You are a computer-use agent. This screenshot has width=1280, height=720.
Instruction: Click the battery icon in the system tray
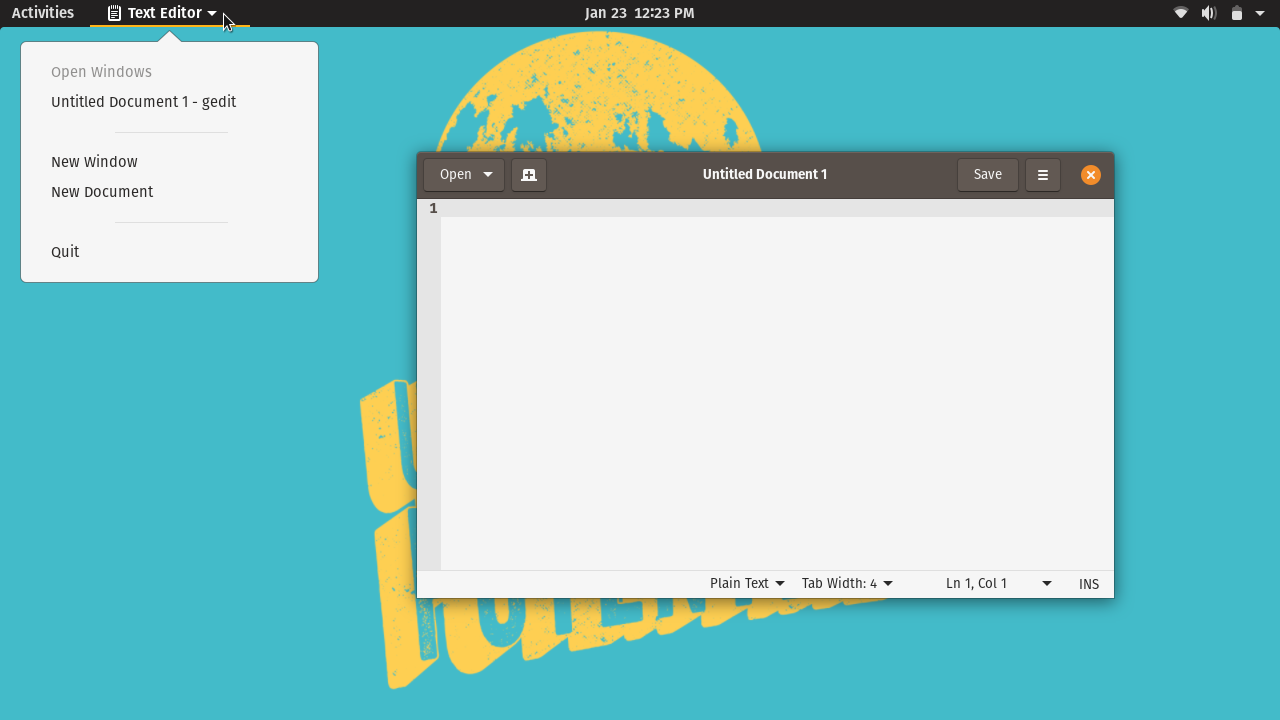click(x=1236, y=13)
